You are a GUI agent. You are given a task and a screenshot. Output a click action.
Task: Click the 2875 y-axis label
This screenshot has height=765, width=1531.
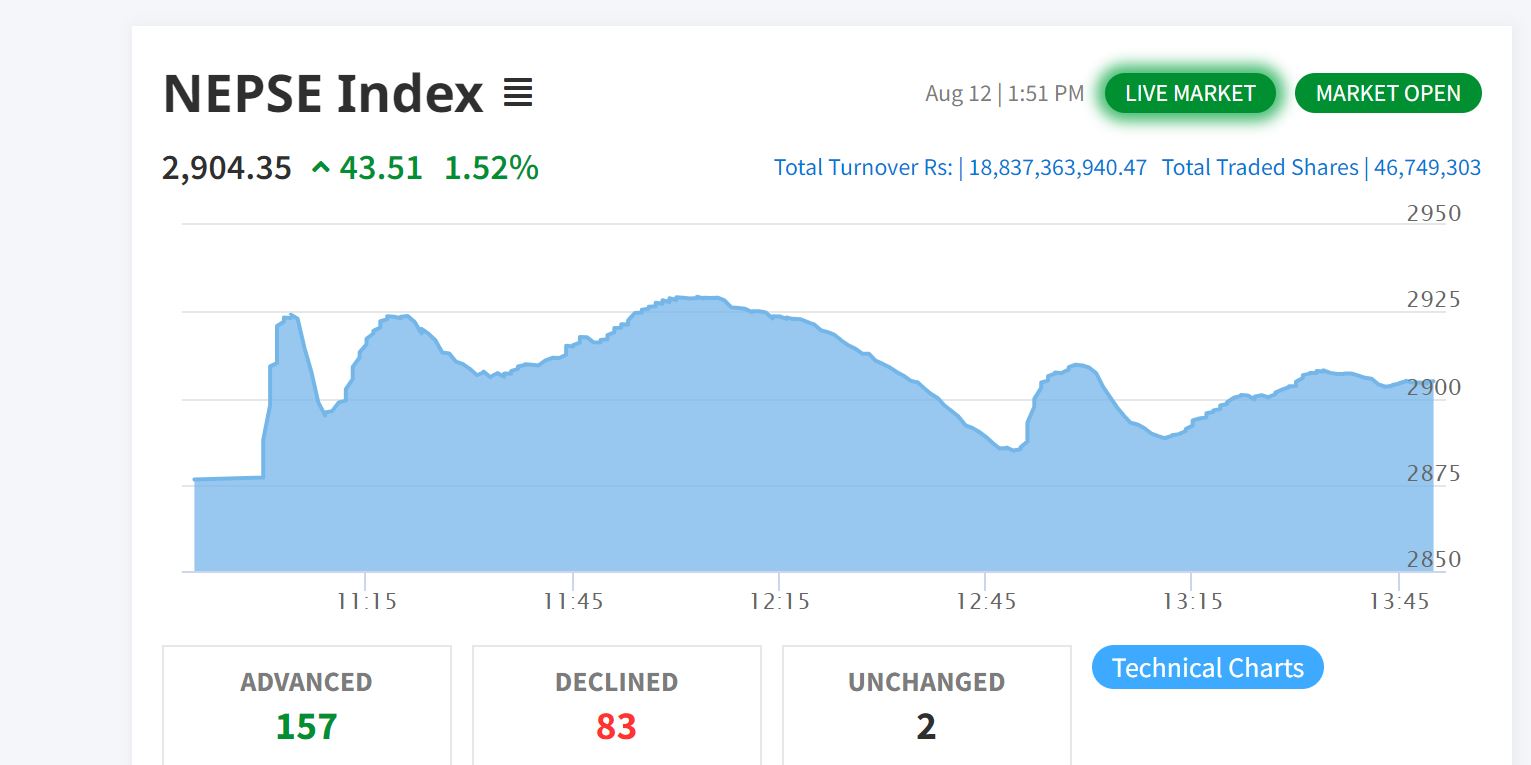pos(1434,473)
